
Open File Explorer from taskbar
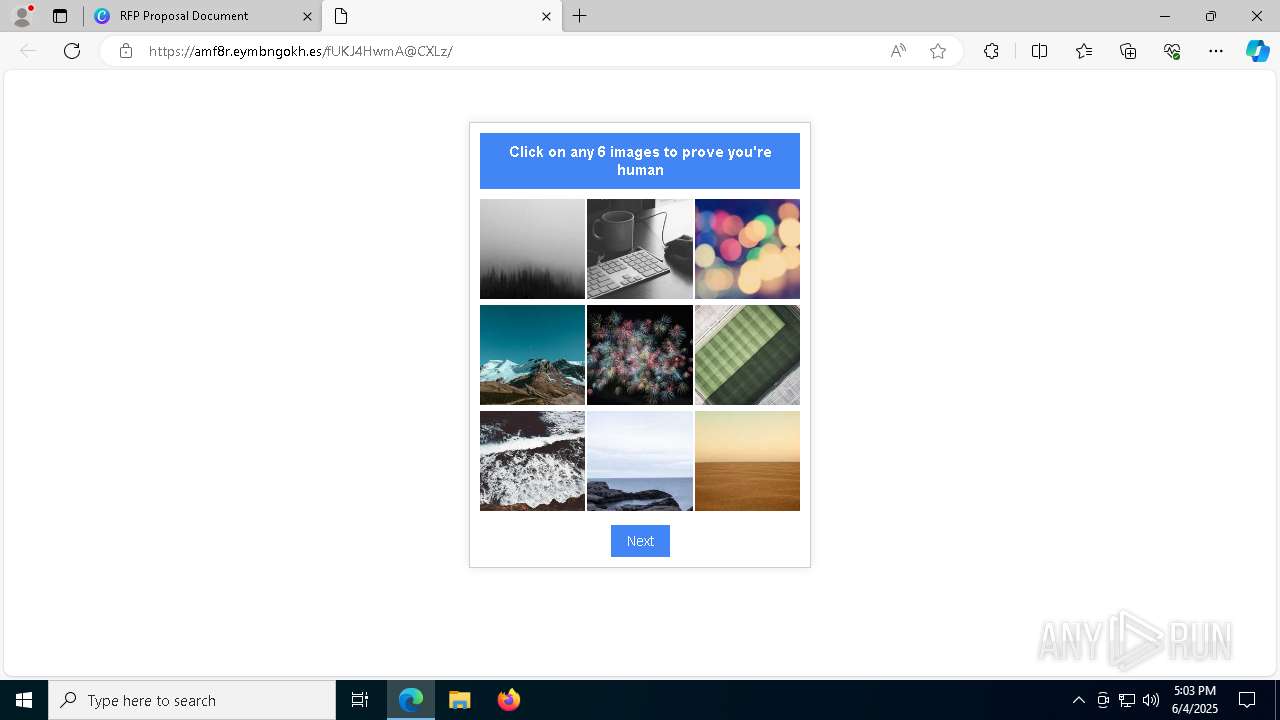pos(460,700)
